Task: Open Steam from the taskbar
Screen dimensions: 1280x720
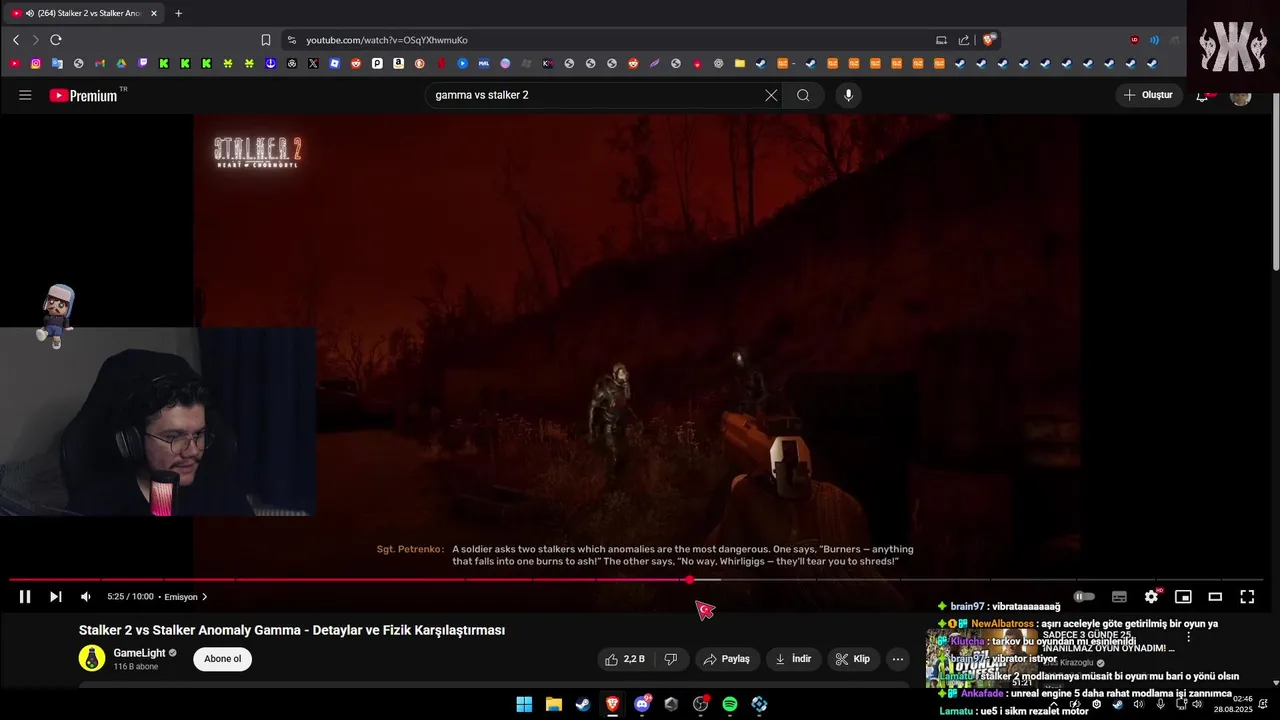Action: click(583, 704)
